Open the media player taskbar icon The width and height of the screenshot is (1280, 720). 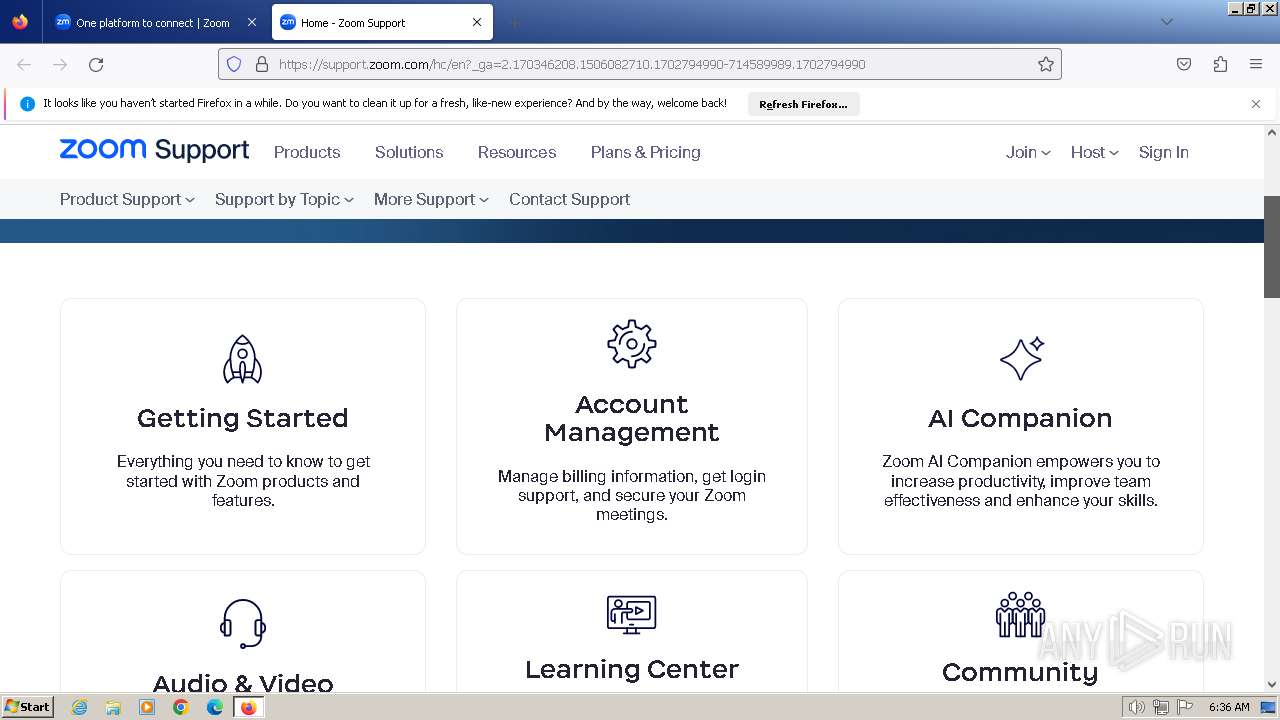[147, 707]
